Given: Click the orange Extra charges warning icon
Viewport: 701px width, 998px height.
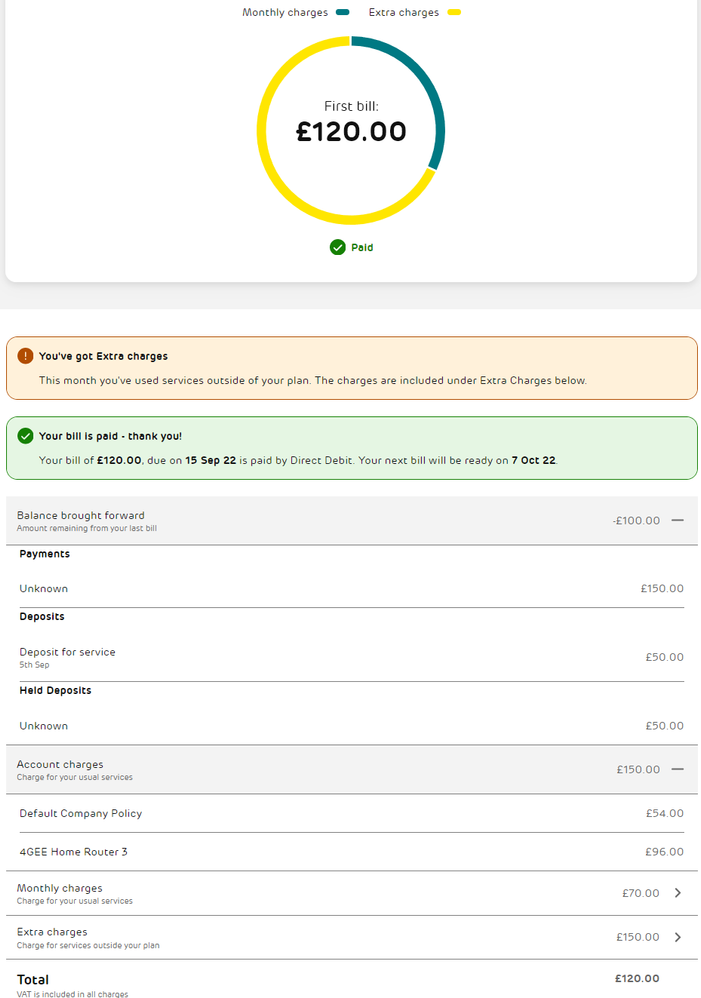Looking at the screenshot, I should coord(24,356).
